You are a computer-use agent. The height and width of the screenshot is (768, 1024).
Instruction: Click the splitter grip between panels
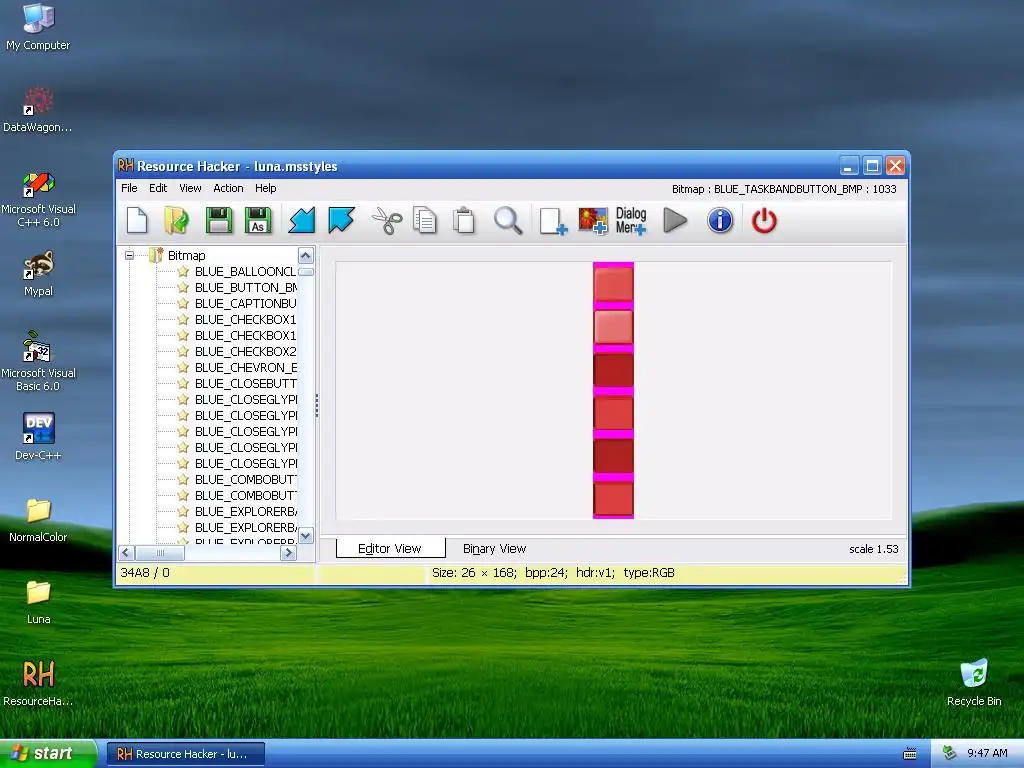pos(317,405)
